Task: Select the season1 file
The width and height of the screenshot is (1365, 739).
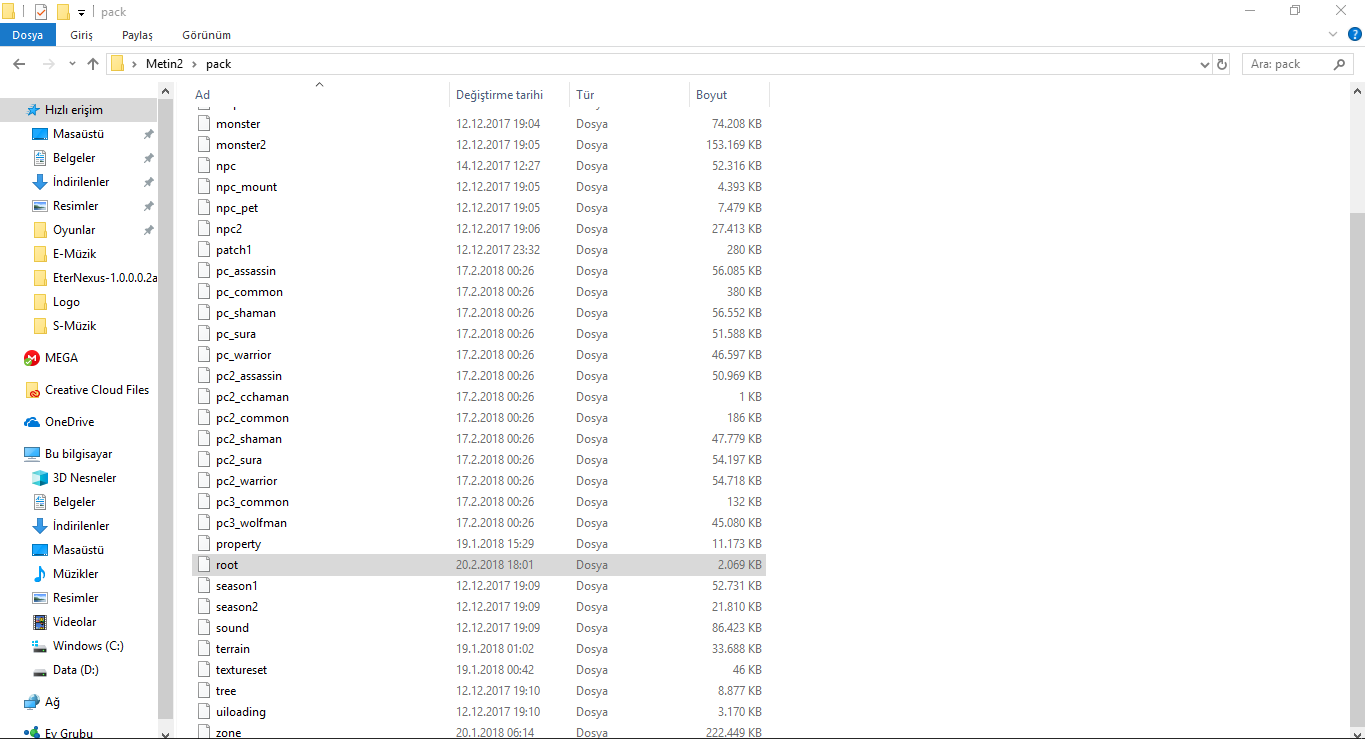Action: pos(479,586)
